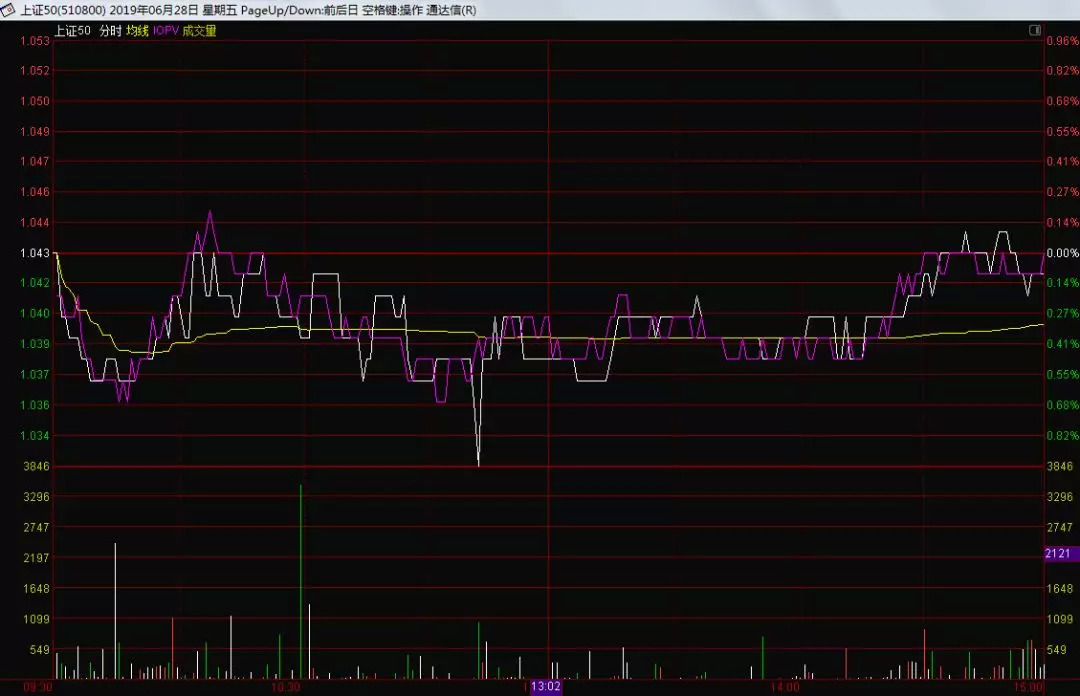Click the red 0.68% percent label
This screenshot has height=696, width=1080.
[1063, 101]
